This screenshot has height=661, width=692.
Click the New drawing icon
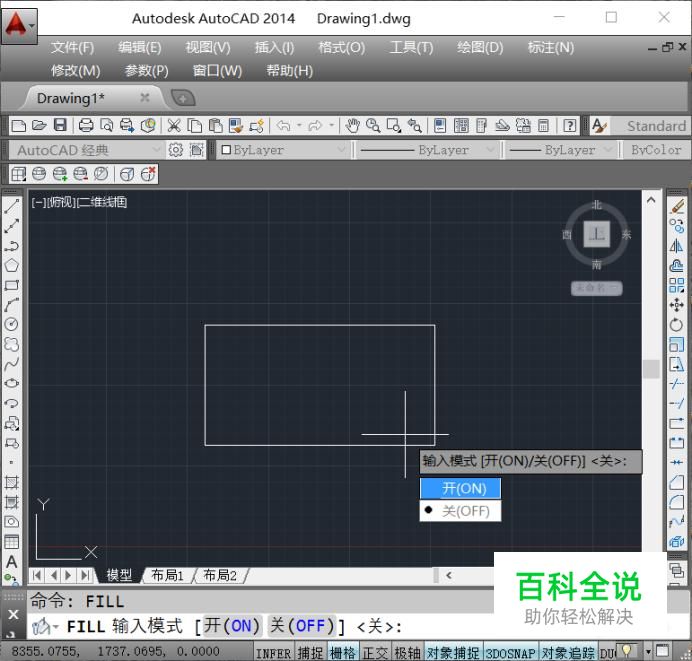point(19,126)
